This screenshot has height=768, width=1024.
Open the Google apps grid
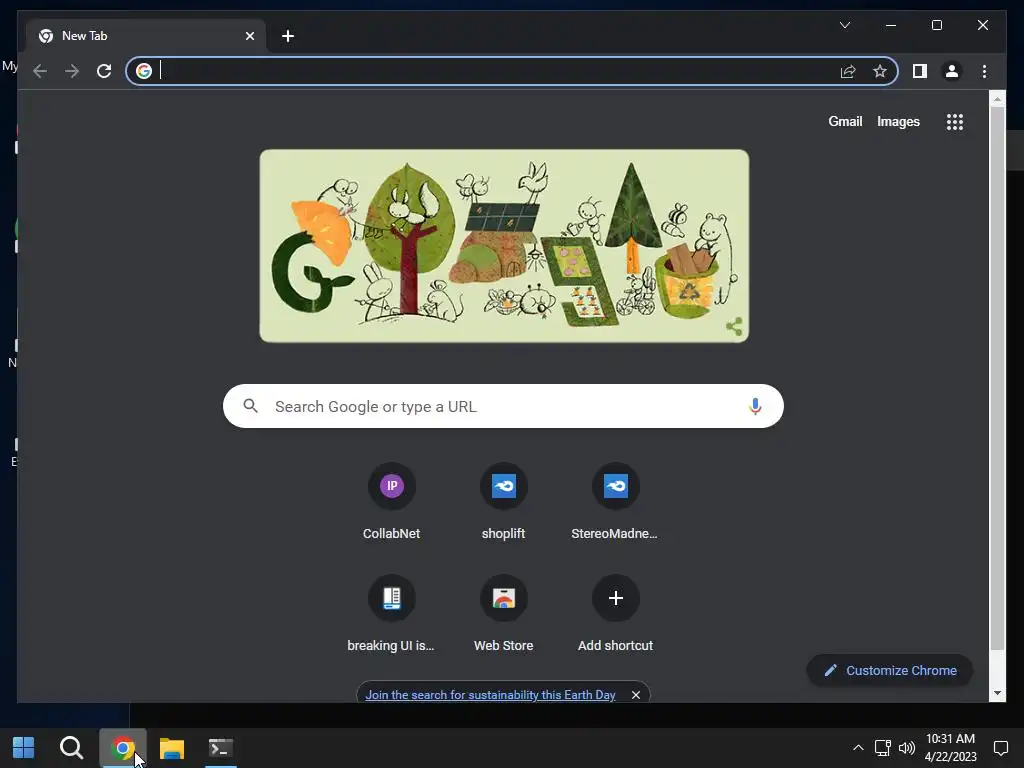[x=955, y=121]
